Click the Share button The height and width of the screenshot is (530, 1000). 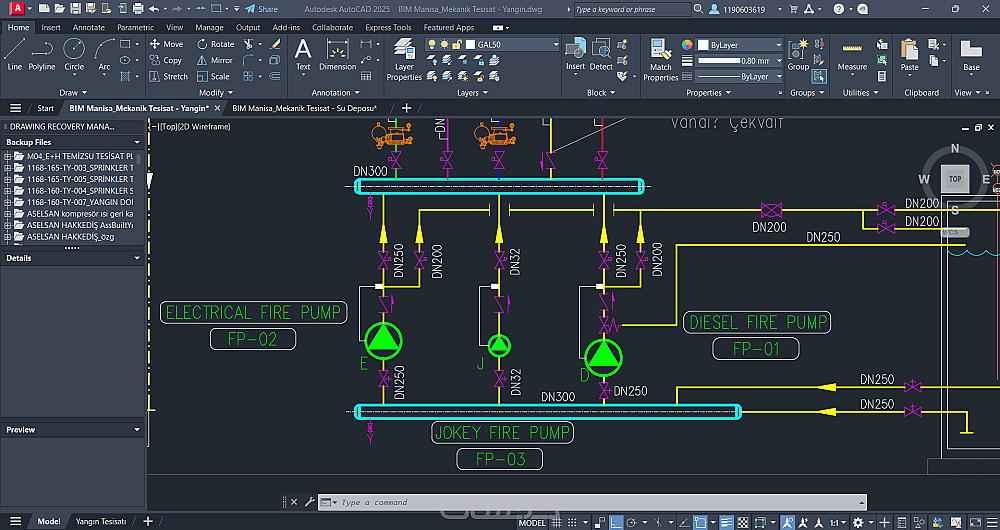(262, 9)
